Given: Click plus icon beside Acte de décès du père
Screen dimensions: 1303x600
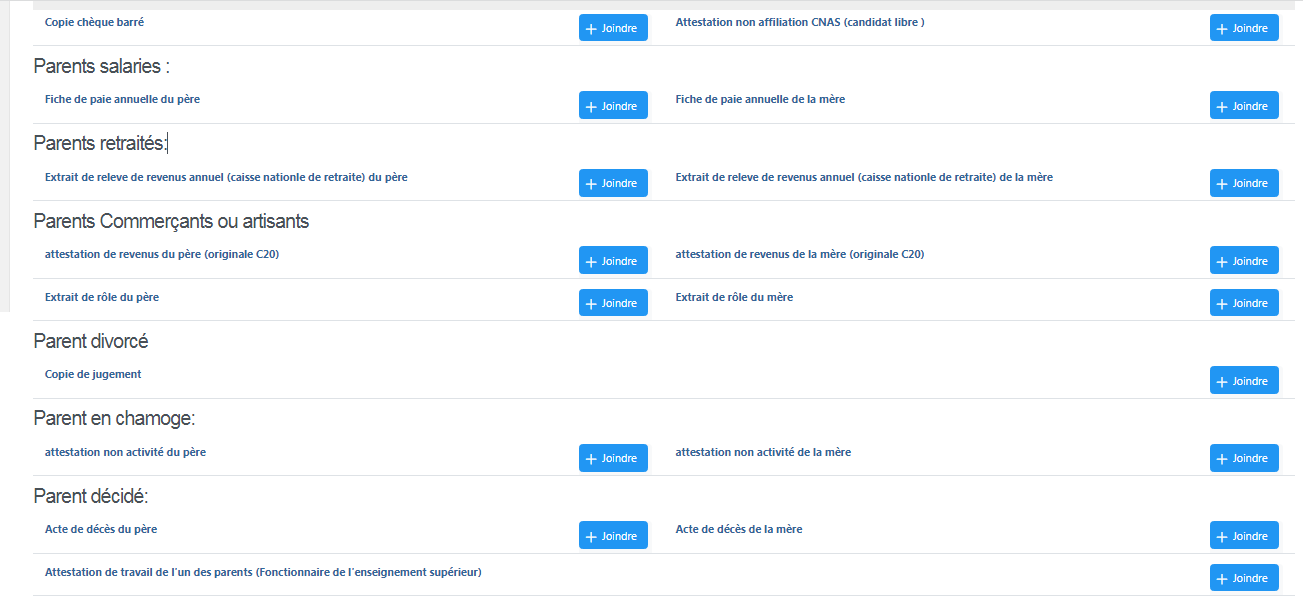Looking at the screenshot, I should (591, 536).
